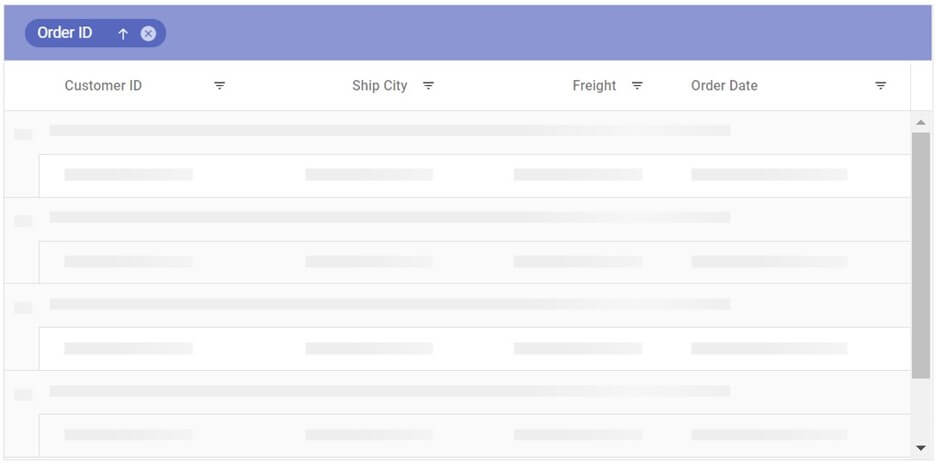Open the Freight column filter icon
Screen dimensions: 936x468
pos(637,86)
